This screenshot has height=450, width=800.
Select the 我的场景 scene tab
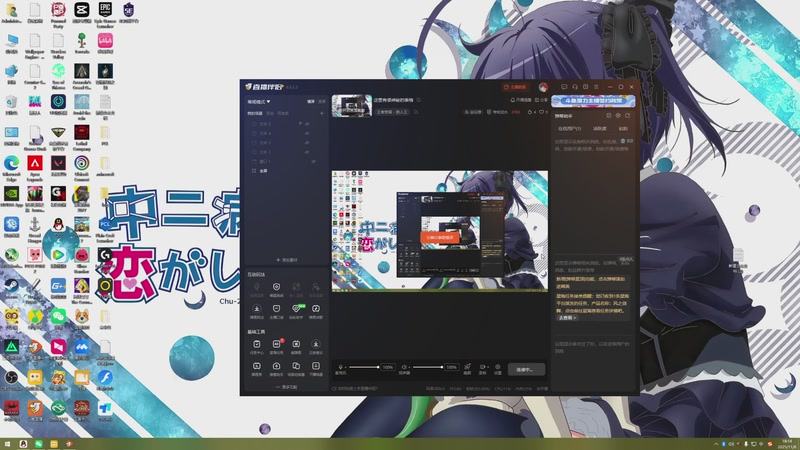(255, 113)
